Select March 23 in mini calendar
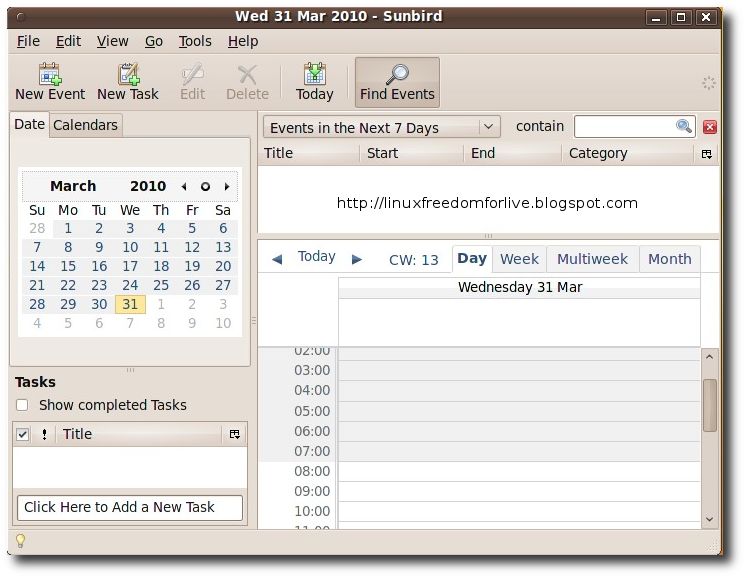This screenshot has height=578, width=746. click(x=99, y=285)
